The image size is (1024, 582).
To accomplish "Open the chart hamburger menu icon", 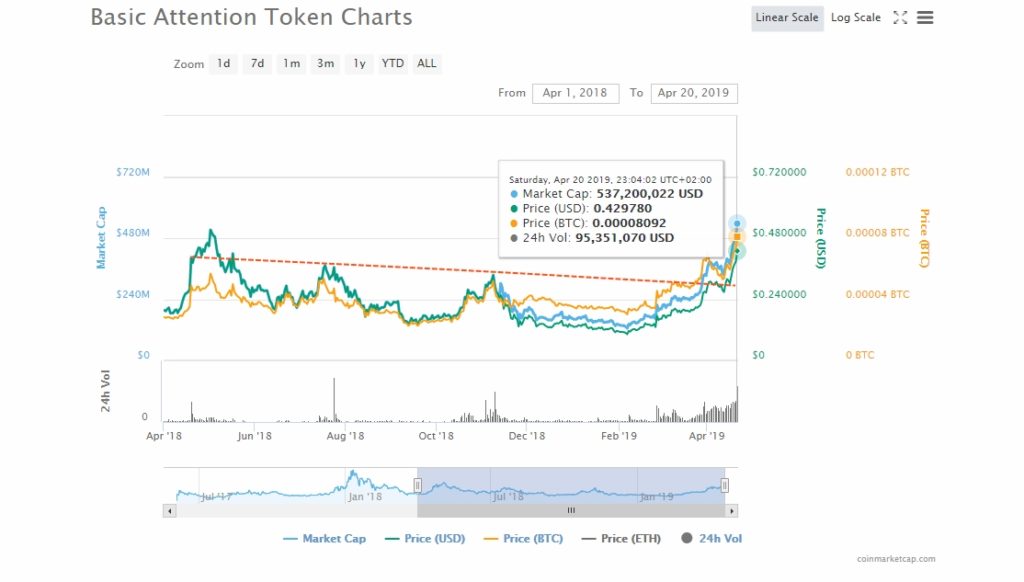I will pos(924,17).
